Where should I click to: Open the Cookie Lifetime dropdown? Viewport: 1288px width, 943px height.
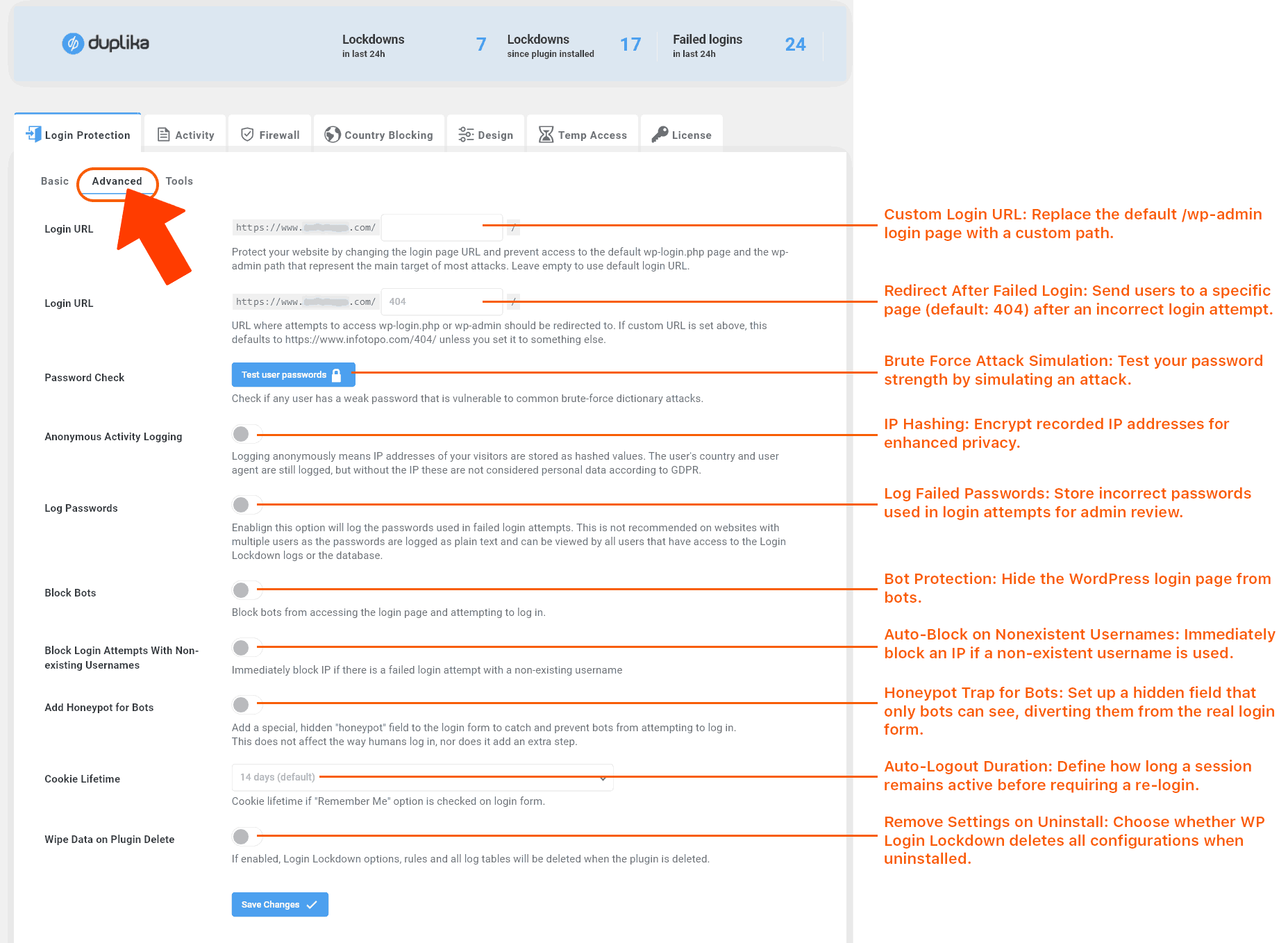(x=422, y=777)
